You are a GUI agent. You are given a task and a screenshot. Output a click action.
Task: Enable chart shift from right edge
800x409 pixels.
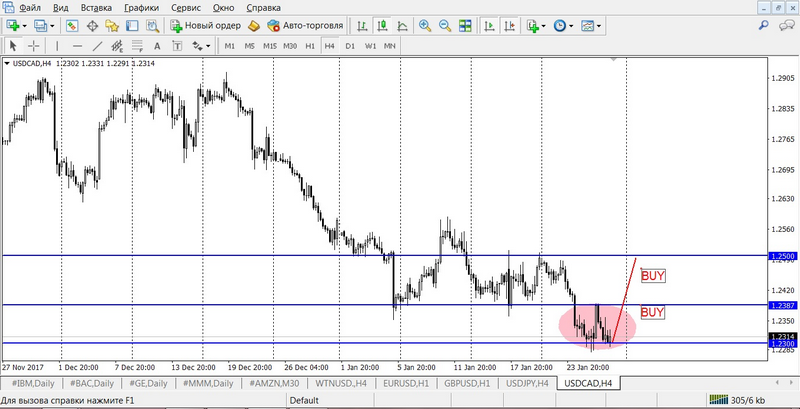[x=509, y=25]
